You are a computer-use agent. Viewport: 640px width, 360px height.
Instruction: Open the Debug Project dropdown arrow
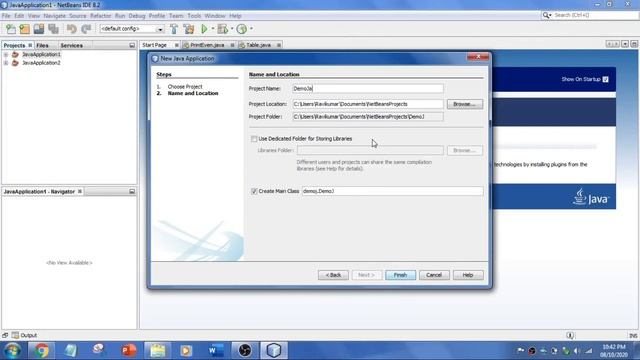point(232,29)
